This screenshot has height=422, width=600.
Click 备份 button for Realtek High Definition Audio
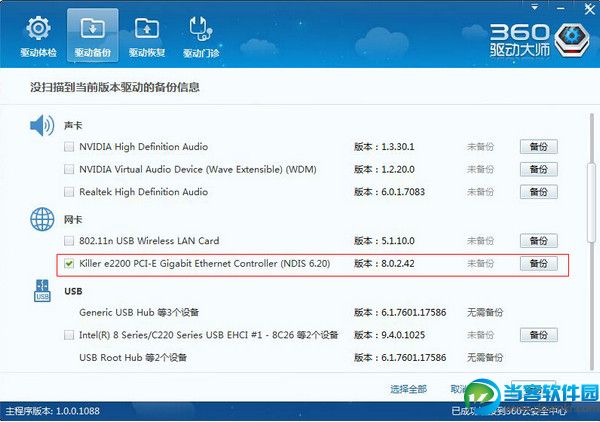tap(538, 192)
